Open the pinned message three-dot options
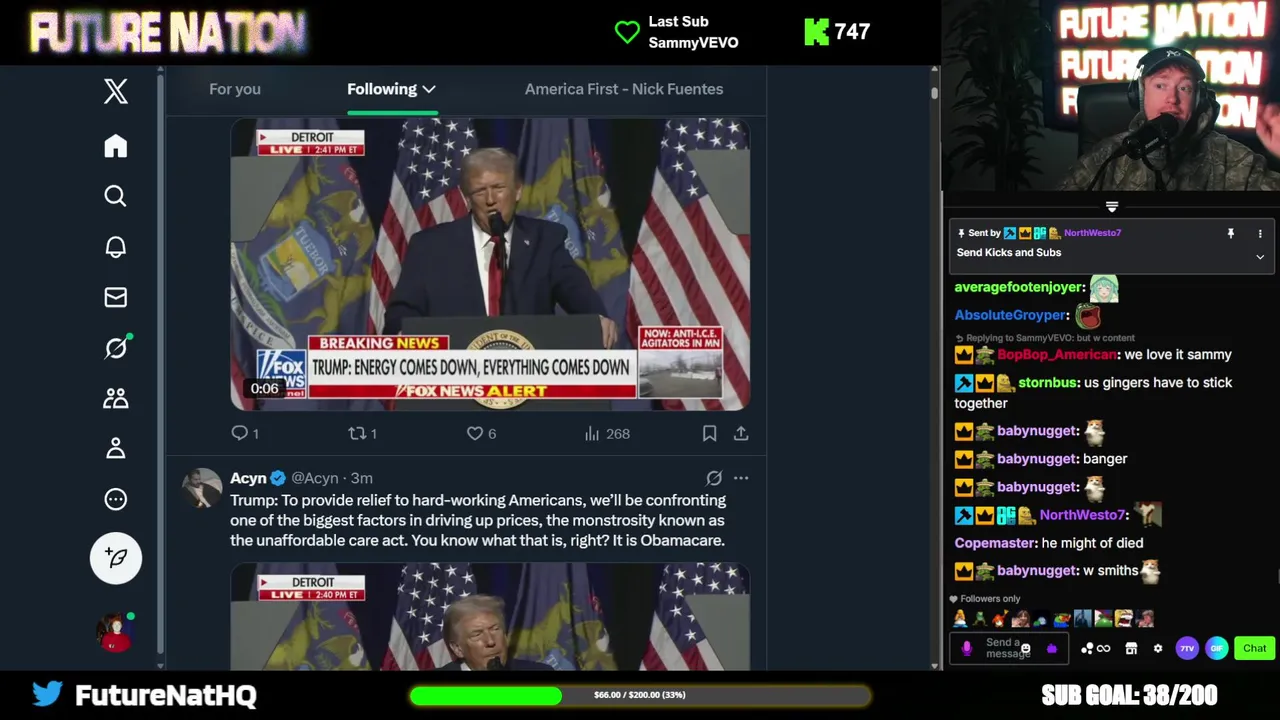The width and height of the screenshot is (1280, 720). pyautogui.click(x=1260, y=233)
